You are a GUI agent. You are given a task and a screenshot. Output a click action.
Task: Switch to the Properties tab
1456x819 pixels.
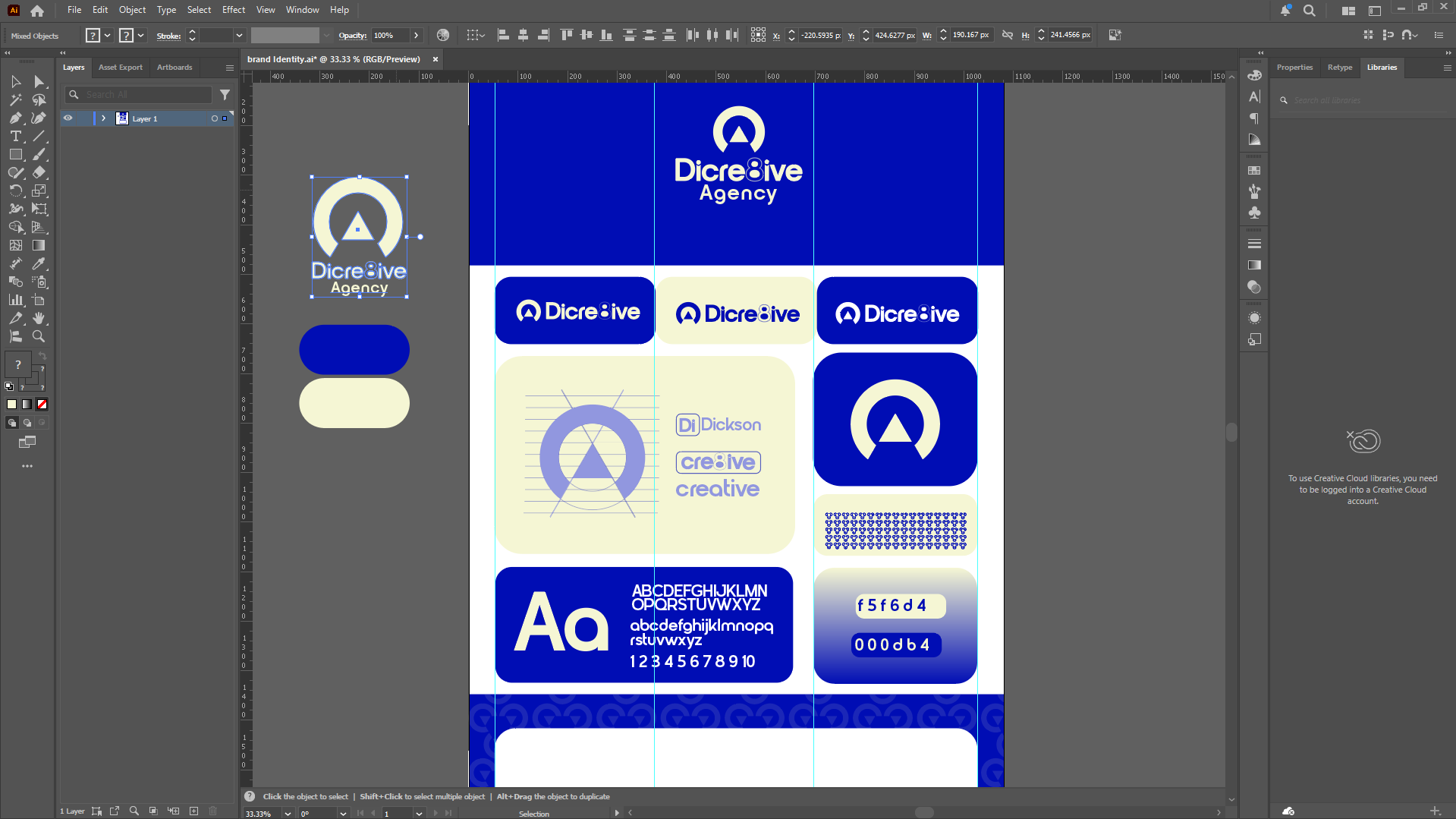pos(1294,68)
